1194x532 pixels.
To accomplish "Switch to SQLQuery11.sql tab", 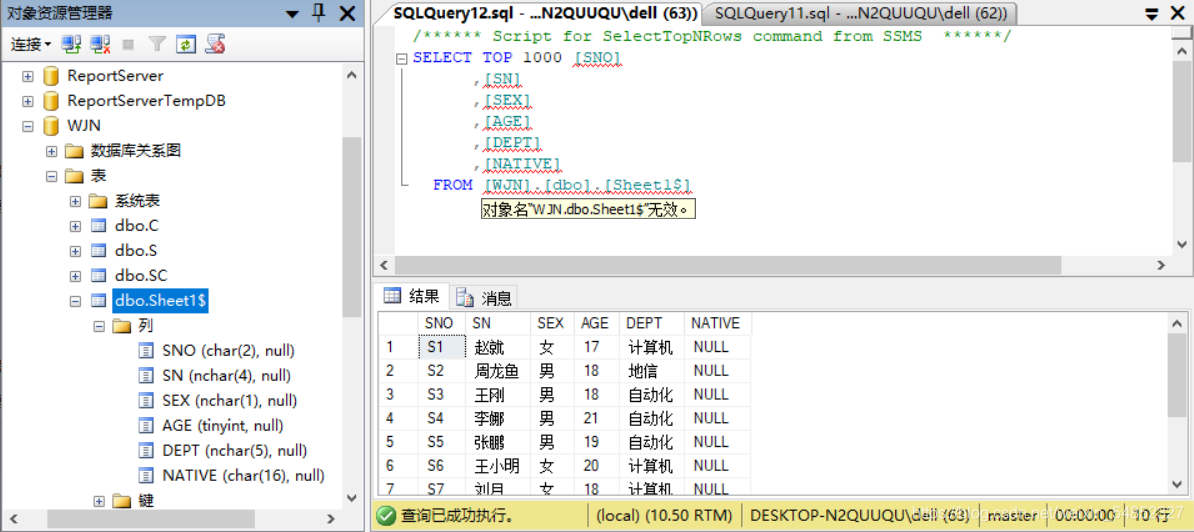I will point(861,13).
